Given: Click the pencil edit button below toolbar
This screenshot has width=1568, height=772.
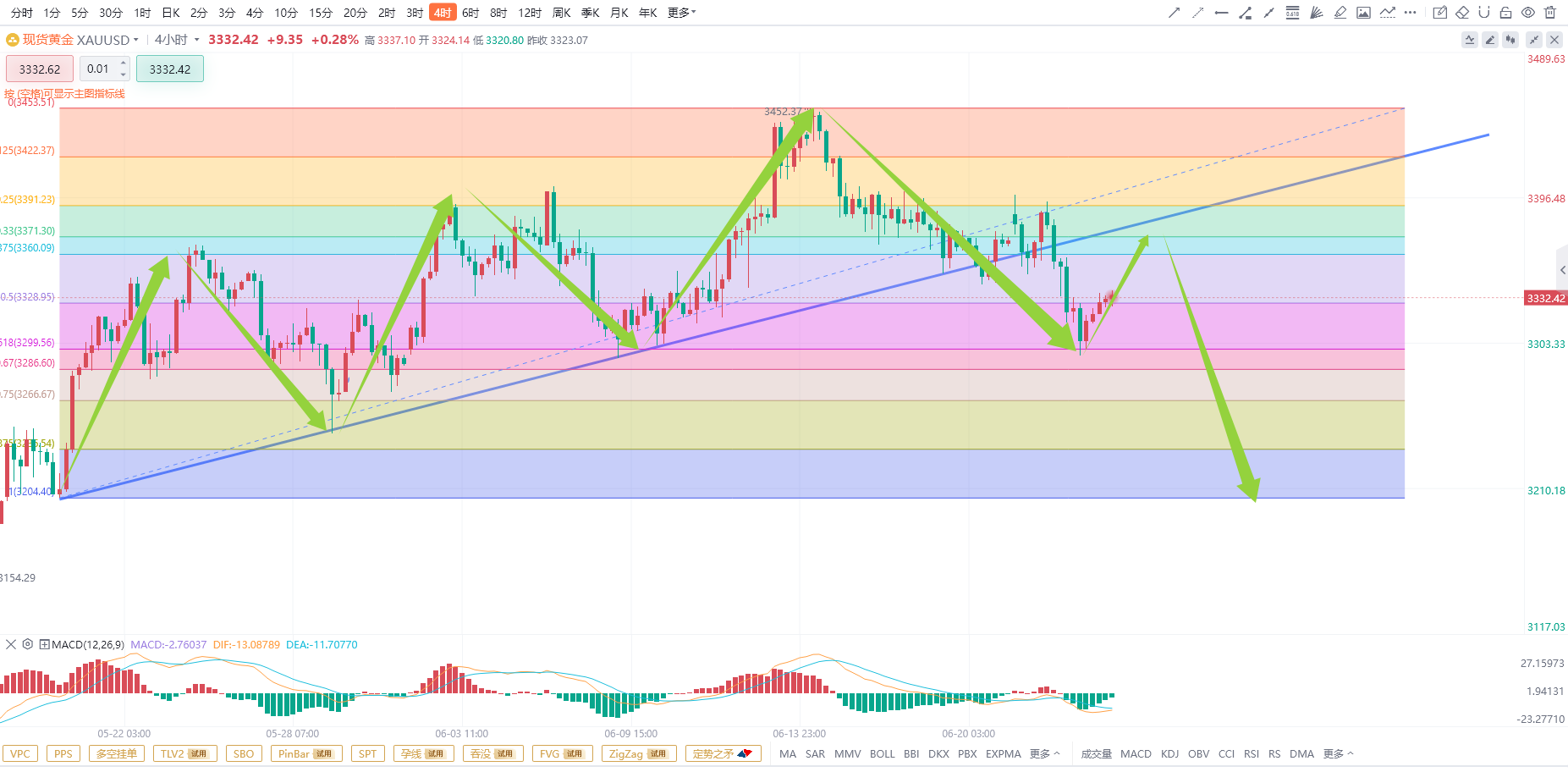Looking at the screenshot, I should [x=1490, y=40].
